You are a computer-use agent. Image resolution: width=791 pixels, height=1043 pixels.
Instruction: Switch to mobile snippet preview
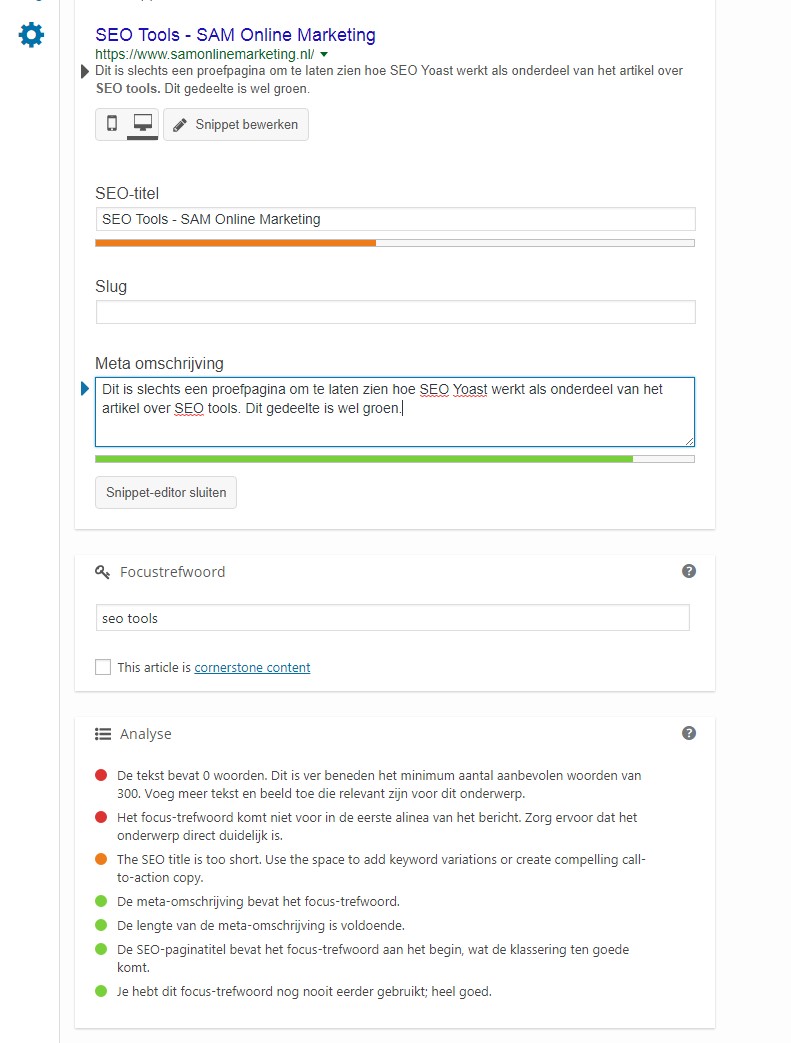112,124
